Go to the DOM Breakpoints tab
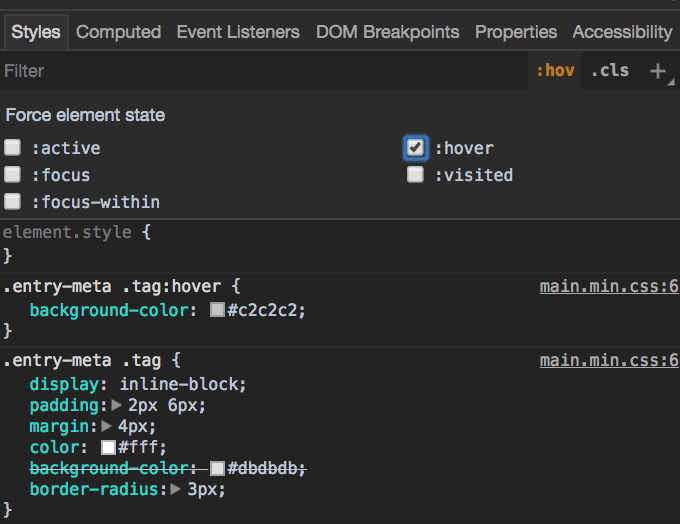The image size is (680, 524). pyautogui.click(x=387, y=32)
